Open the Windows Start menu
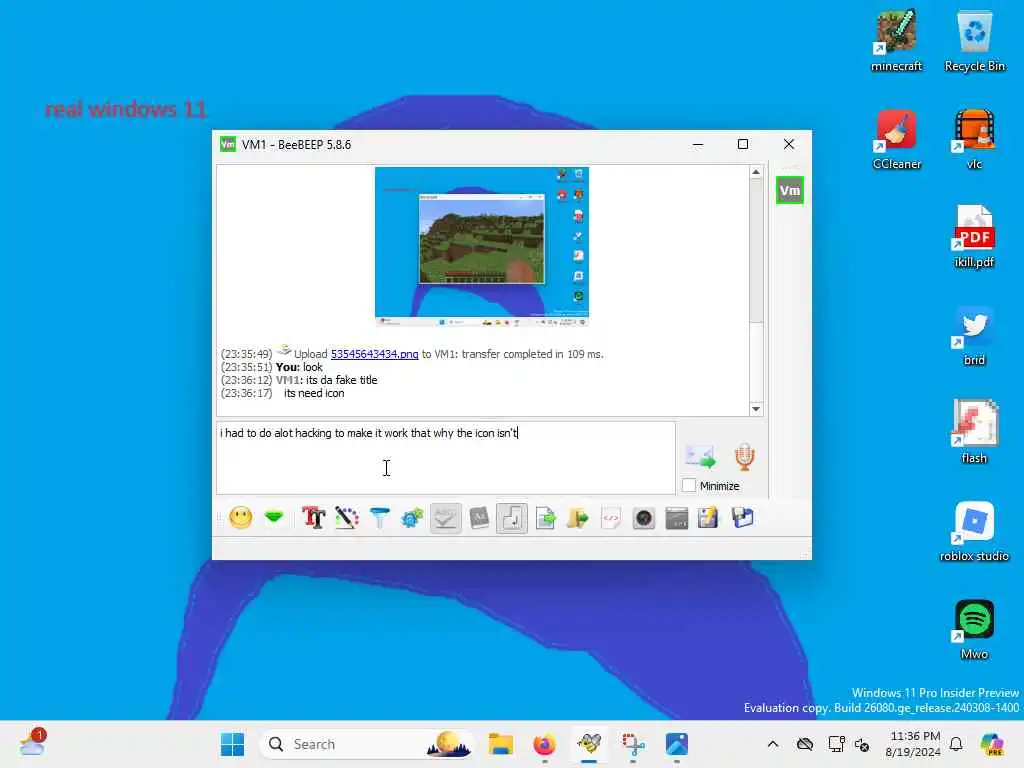Image resolution: width=1024 pixels, height=768 pixels. tap(232, 744)
